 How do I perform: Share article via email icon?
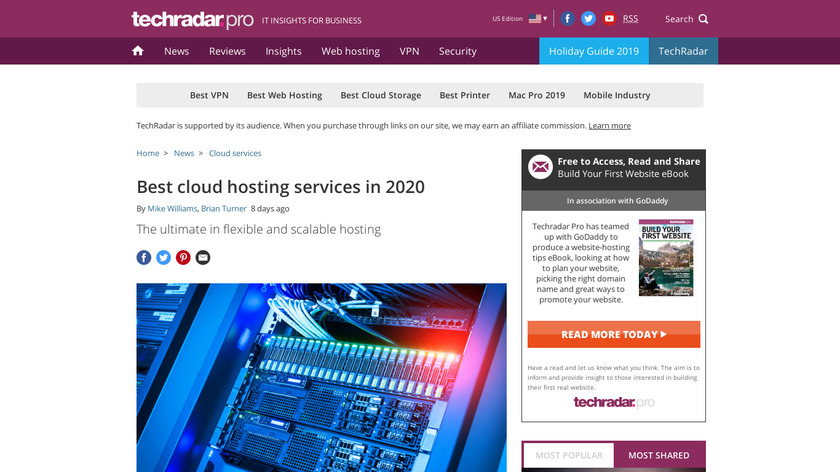(x=203, y=258)
